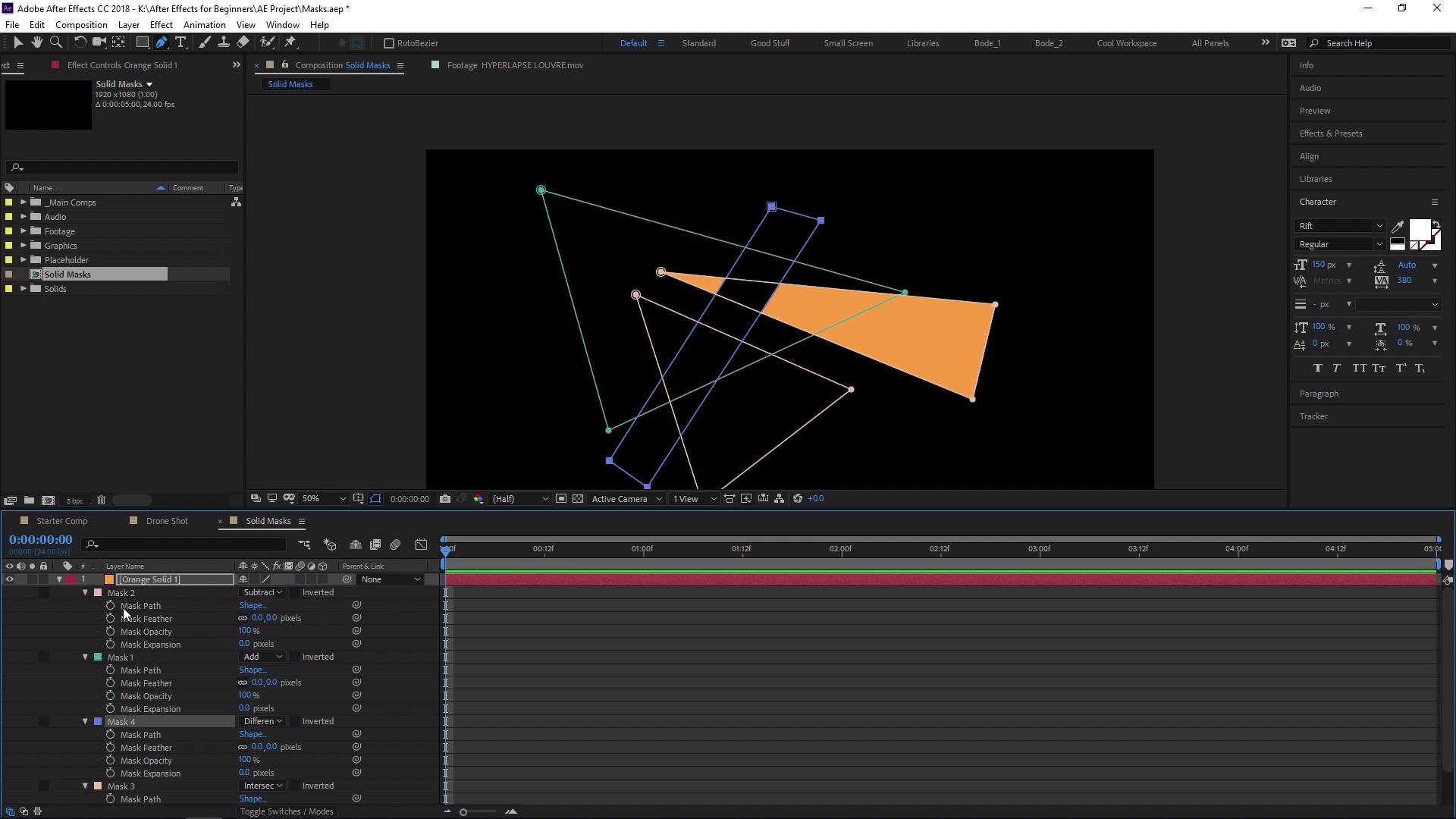This screenshot has width=1456, height=819.
Task: Expand the Footage folder in Project
Action: click(24, 231)
